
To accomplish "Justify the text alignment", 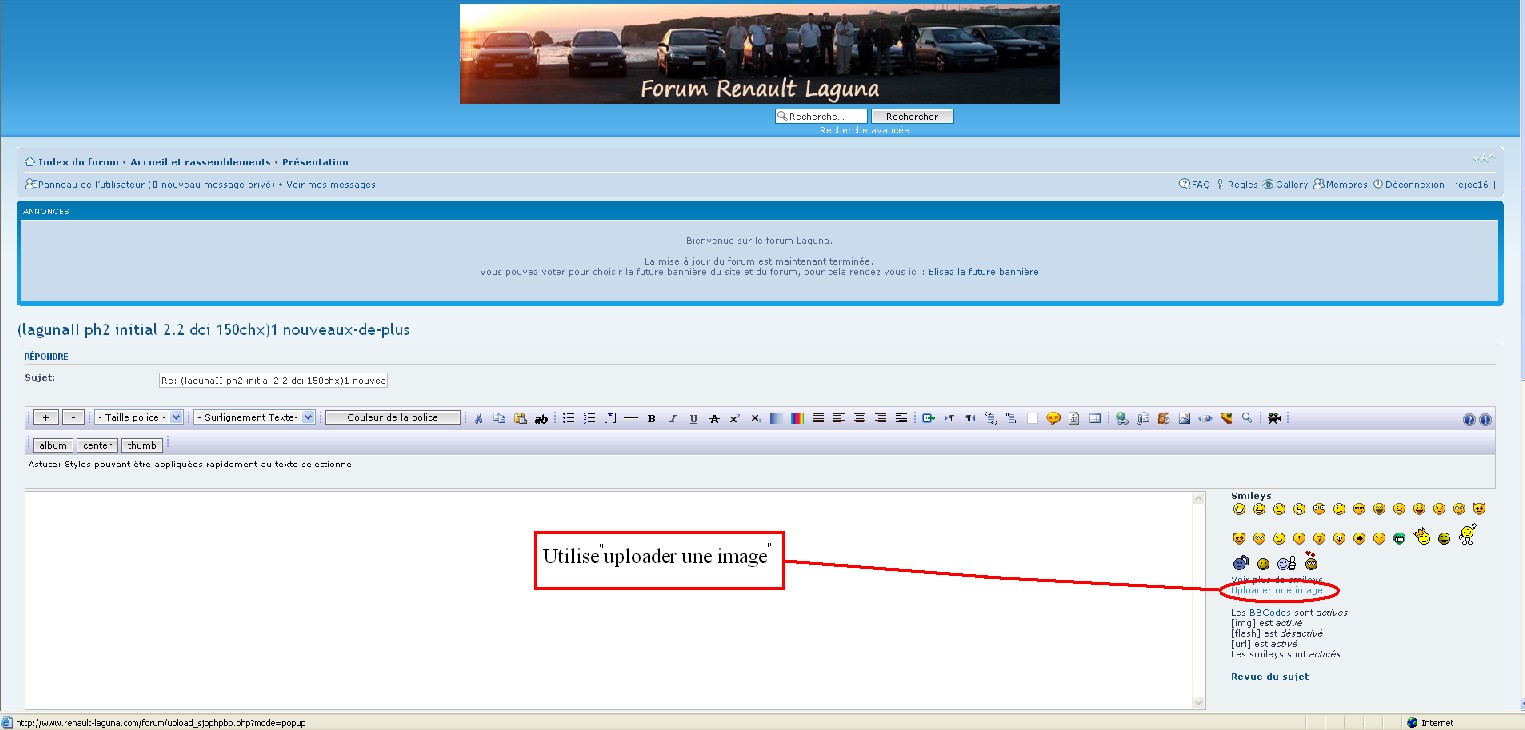I will pyautogui.click(x=818, y=418).
